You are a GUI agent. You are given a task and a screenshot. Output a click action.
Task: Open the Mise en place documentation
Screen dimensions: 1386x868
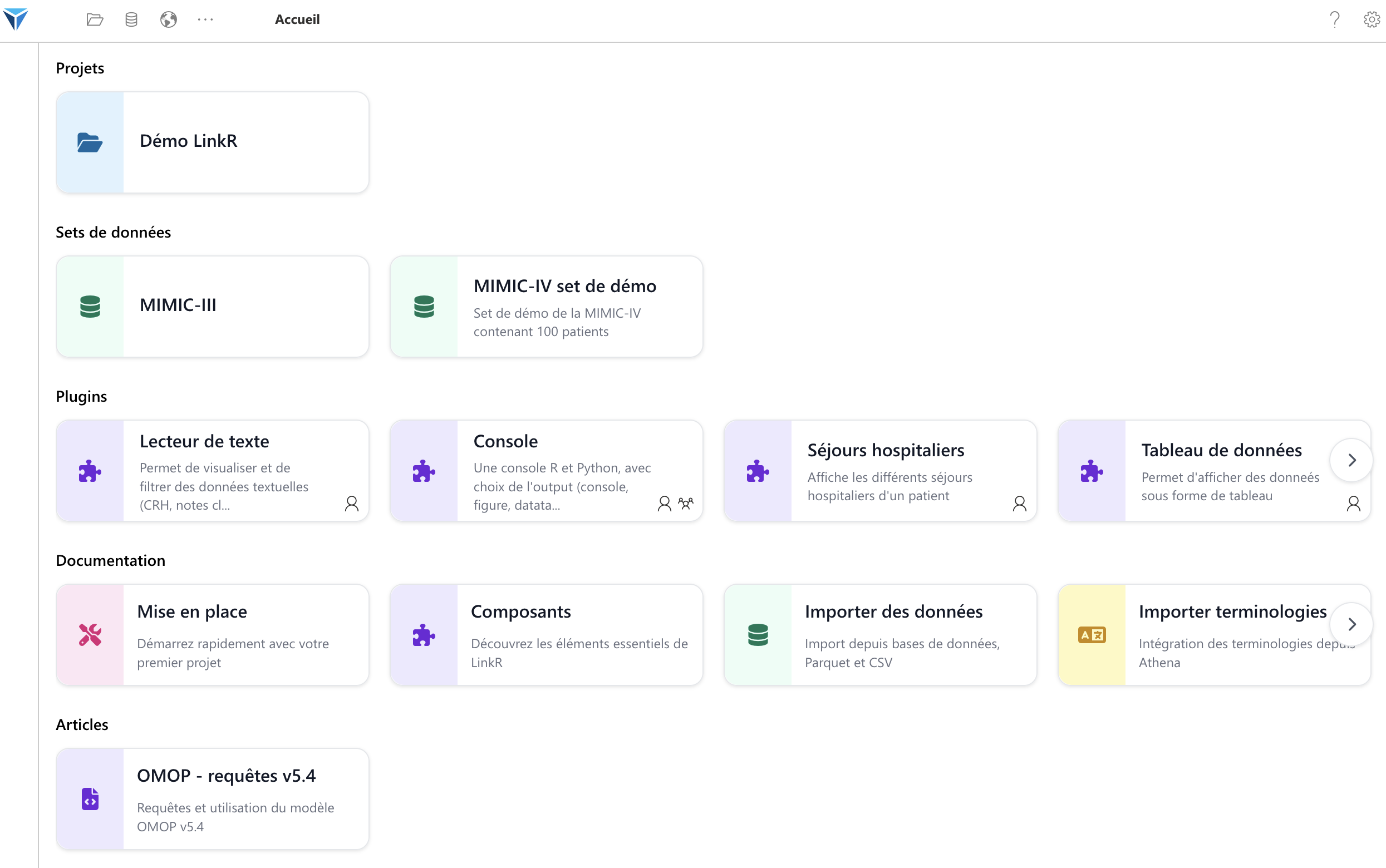(x=213, y=634)
